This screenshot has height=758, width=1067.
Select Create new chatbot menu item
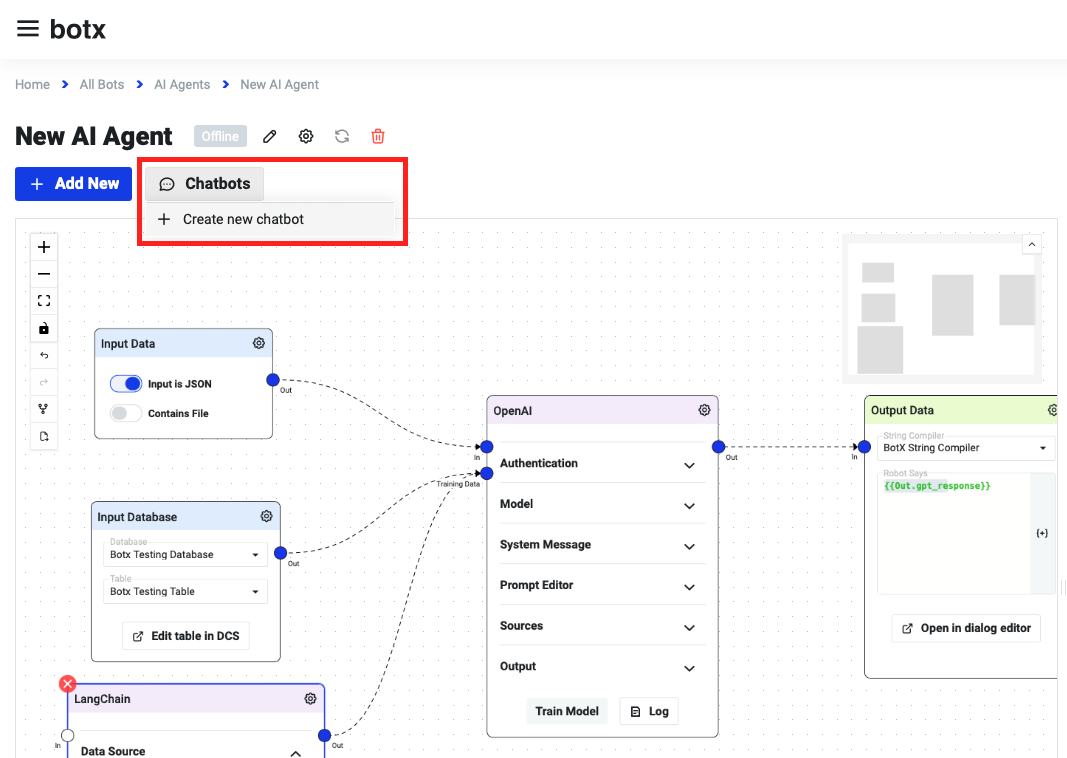point(243,219)
